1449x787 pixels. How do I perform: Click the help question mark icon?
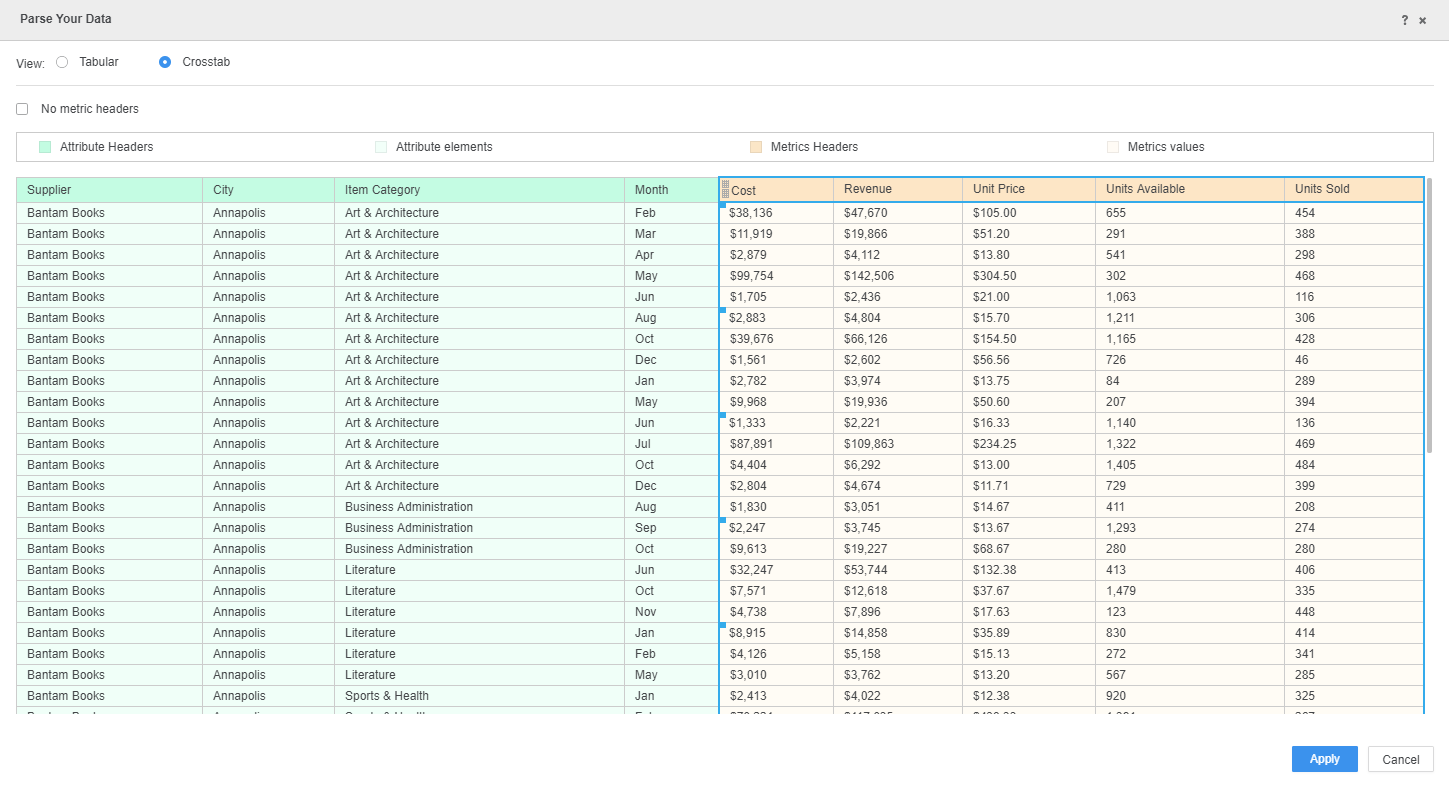coord(1404,20)
